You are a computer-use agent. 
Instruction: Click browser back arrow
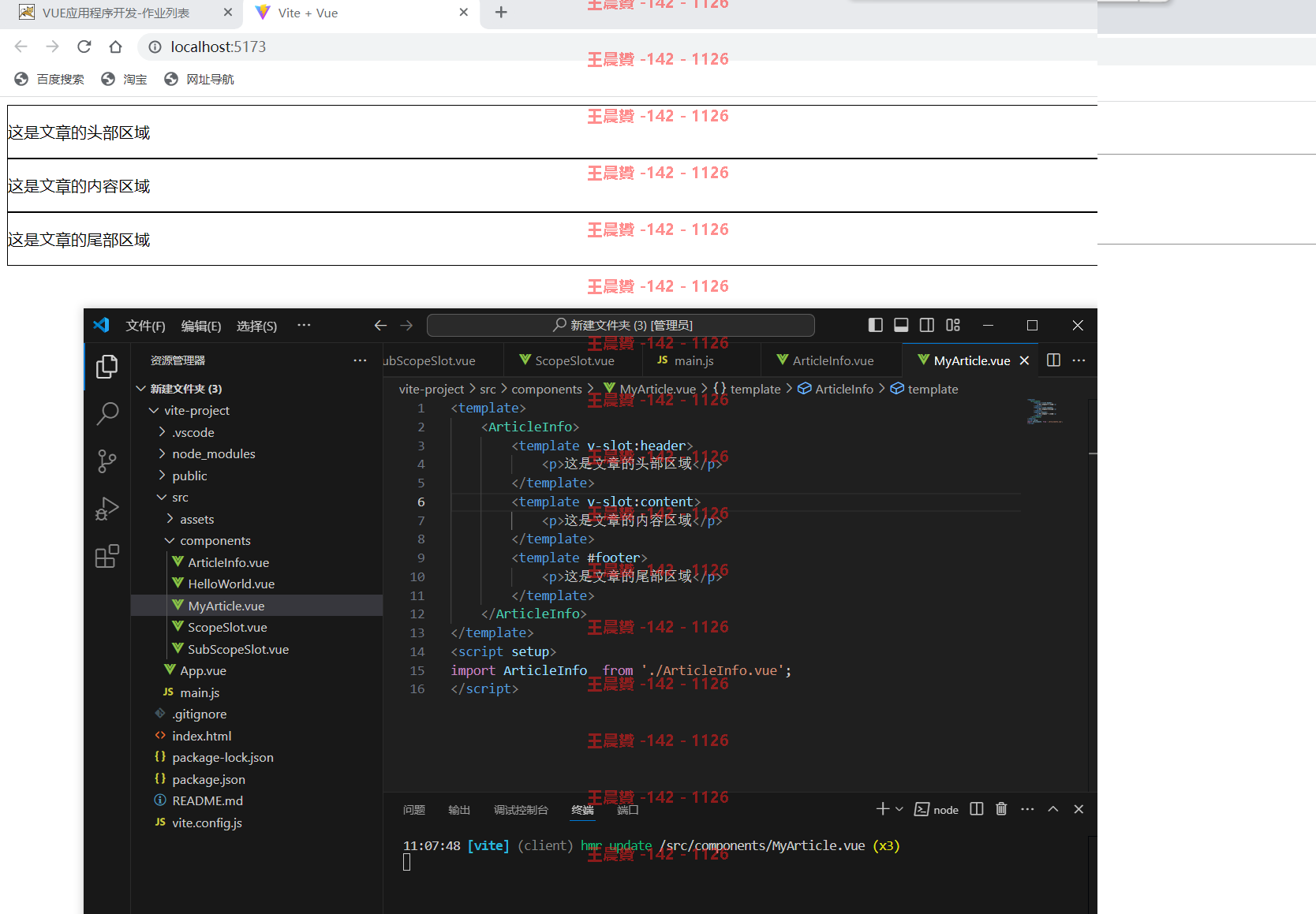tap(21, 47)
